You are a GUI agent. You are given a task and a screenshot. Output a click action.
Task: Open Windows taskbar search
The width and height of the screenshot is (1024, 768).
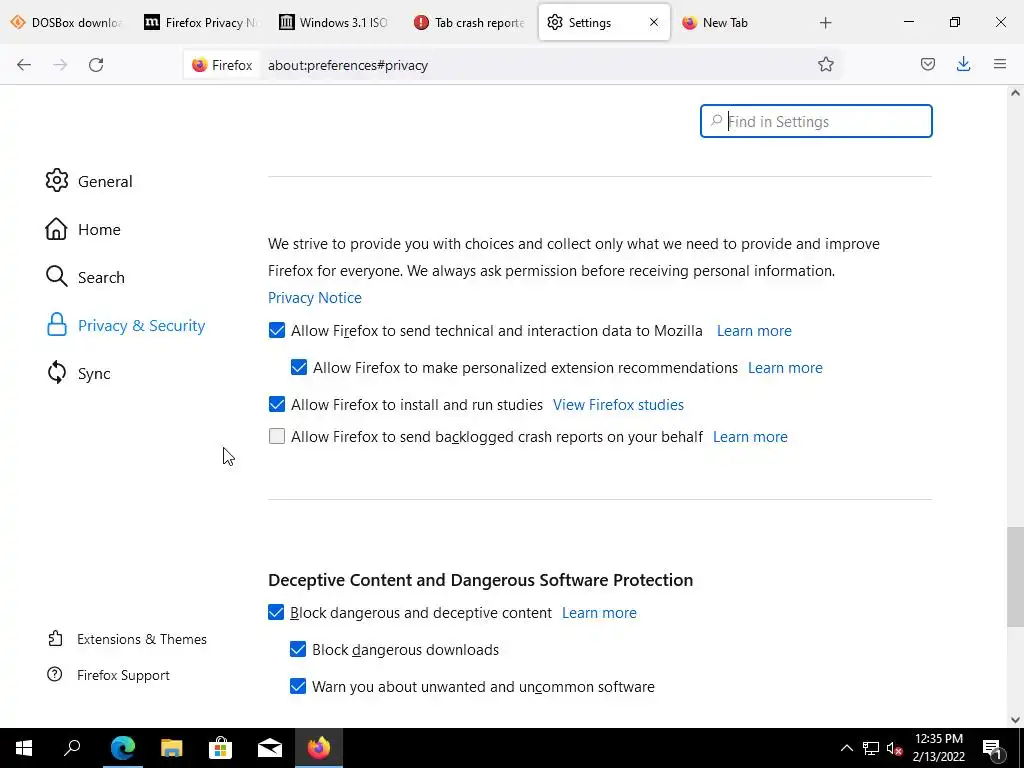pos(72,748)
